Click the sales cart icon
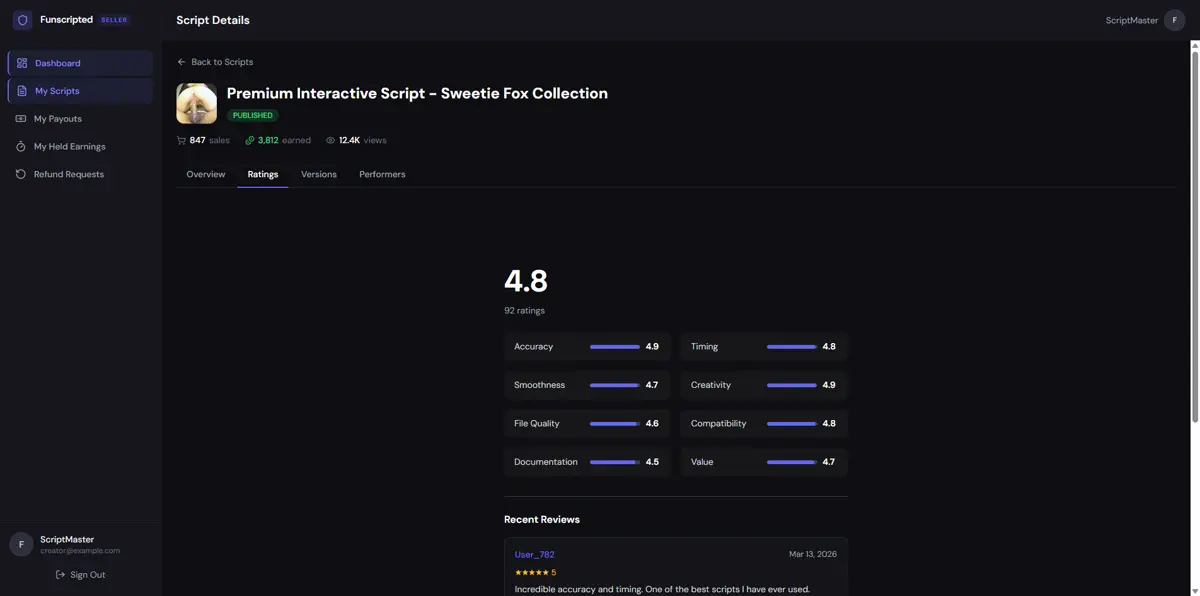This screenshot has width=1200, height=596. [x=181, y=140]
